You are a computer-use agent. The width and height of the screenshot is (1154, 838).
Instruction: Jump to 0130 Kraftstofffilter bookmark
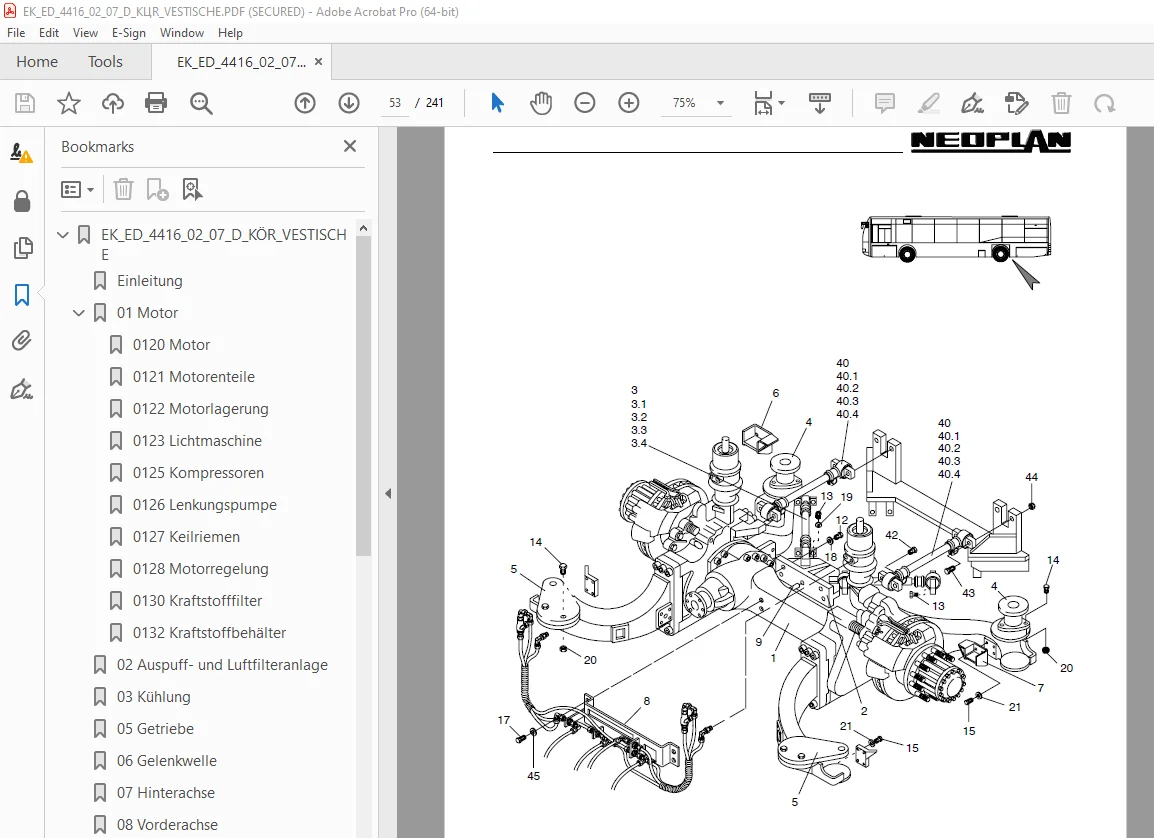tap(197, 601)
